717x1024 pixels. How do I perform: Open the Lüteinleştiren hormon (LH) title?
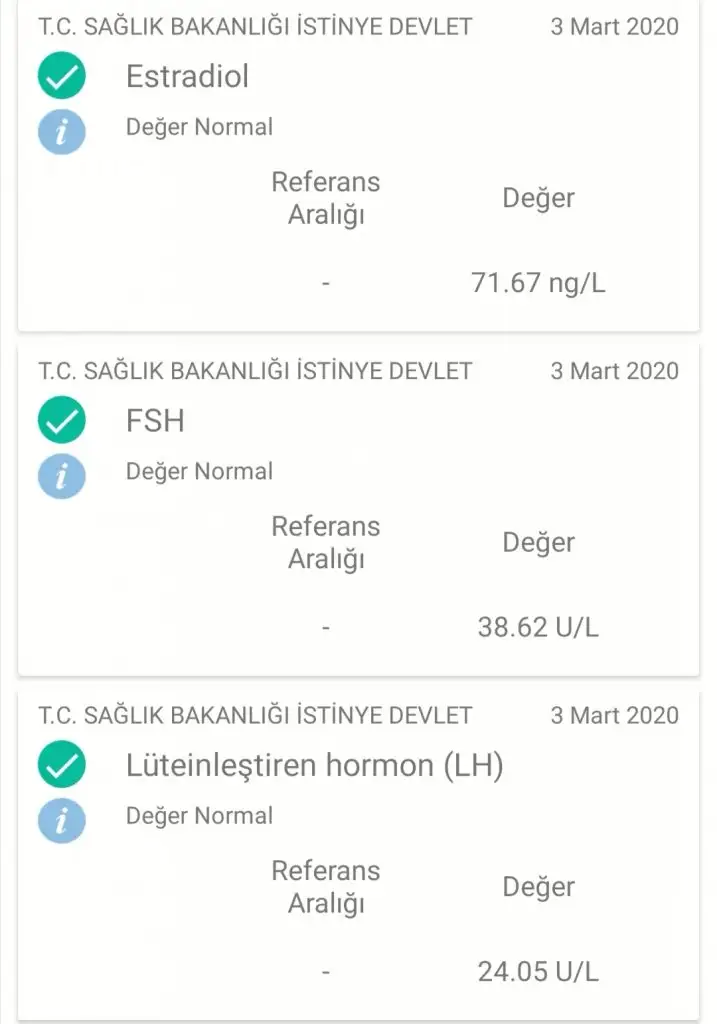(x=314, y=766)
